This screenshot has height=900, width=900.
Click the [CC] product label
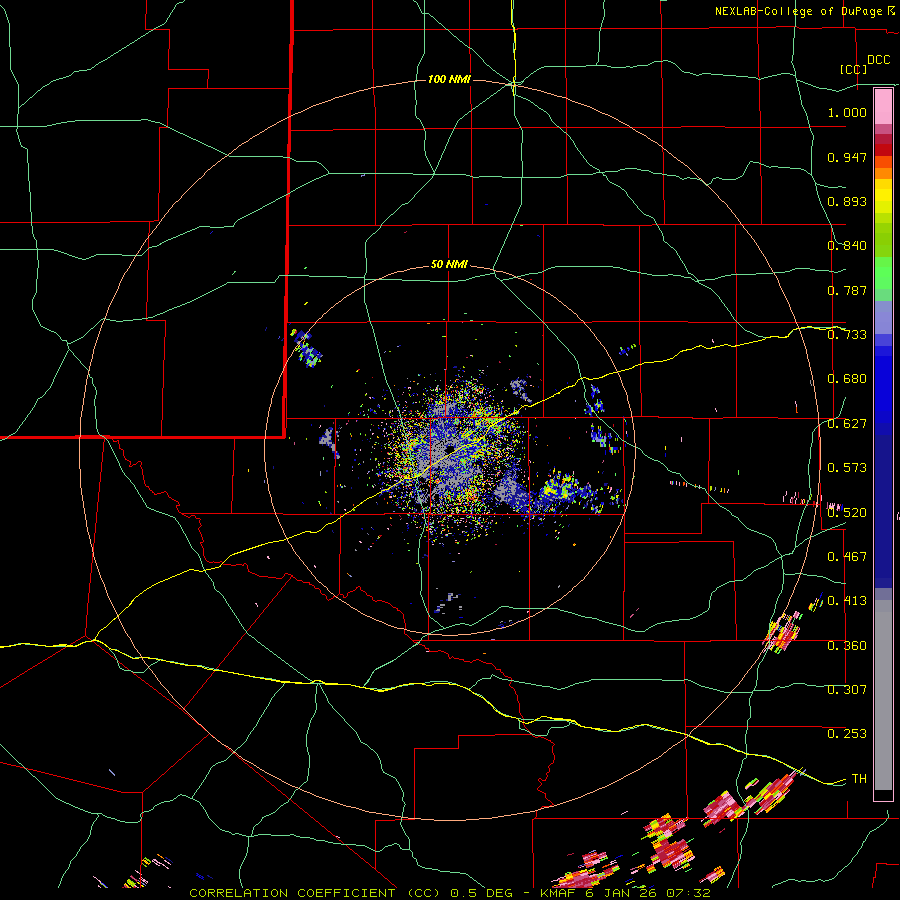(854, 69)
